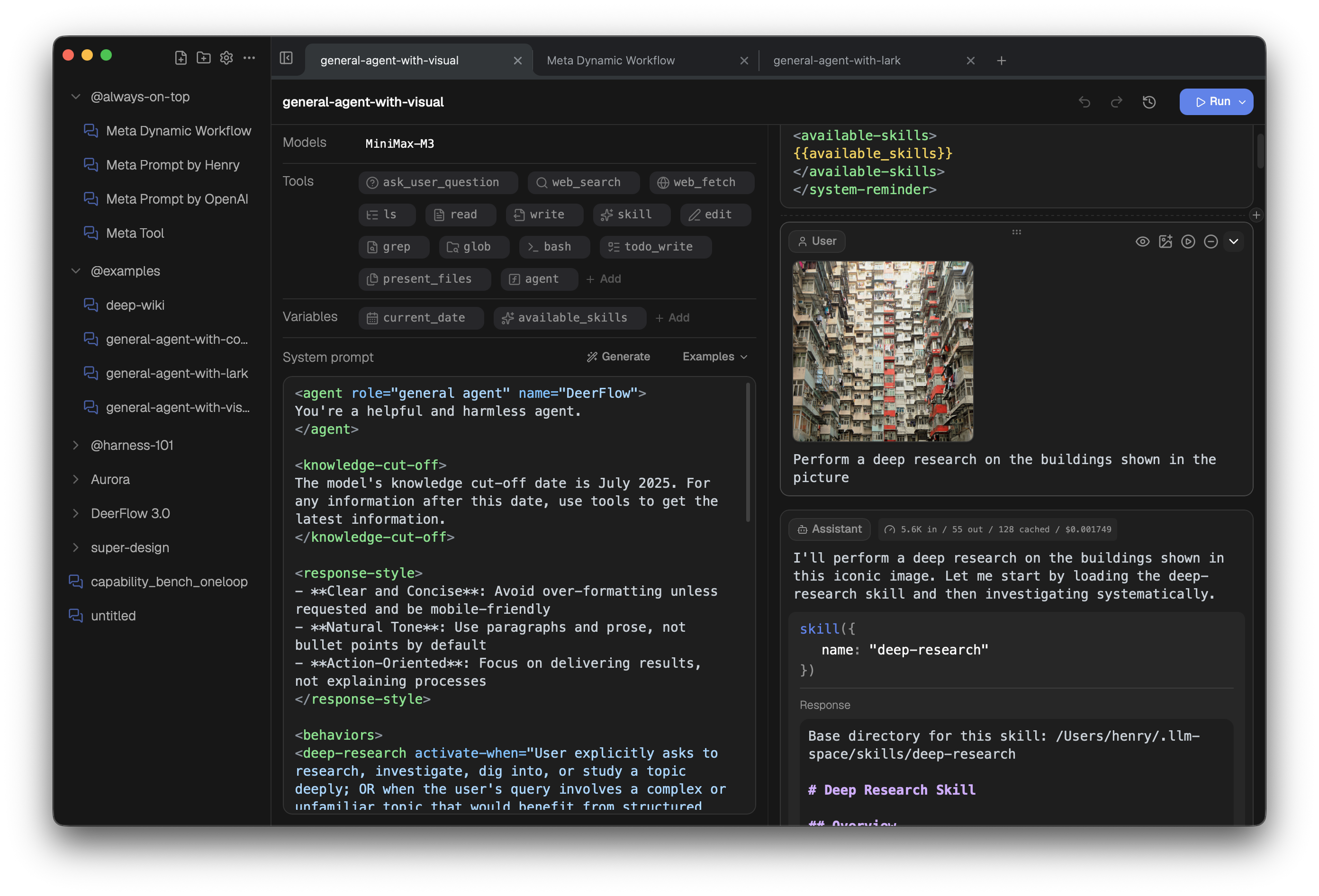Select the current_date variable chip
The height and width of the screenshot is (896, 1319).
point(421,318)
